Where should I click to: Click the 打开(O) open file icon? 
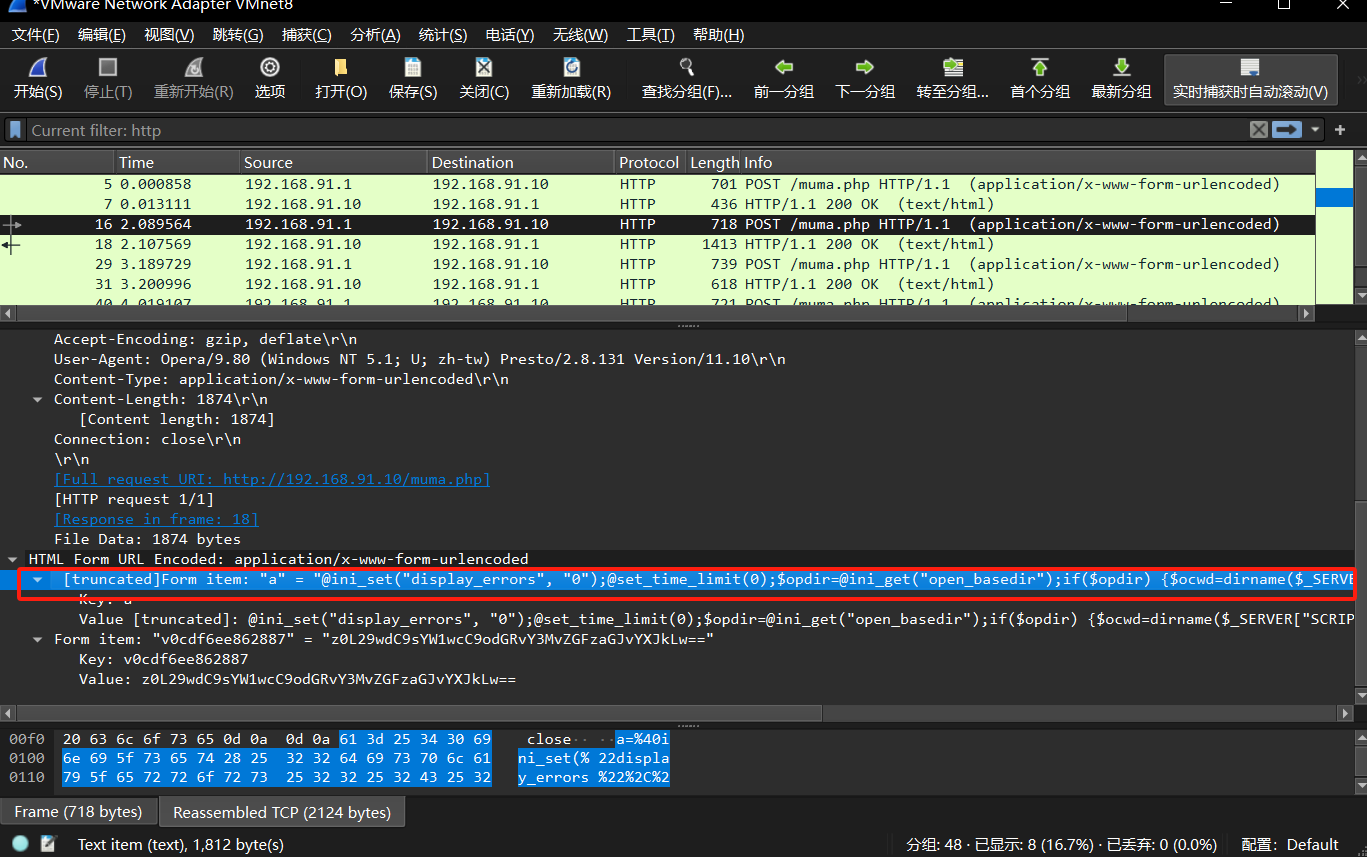click(x=341, y=68)
